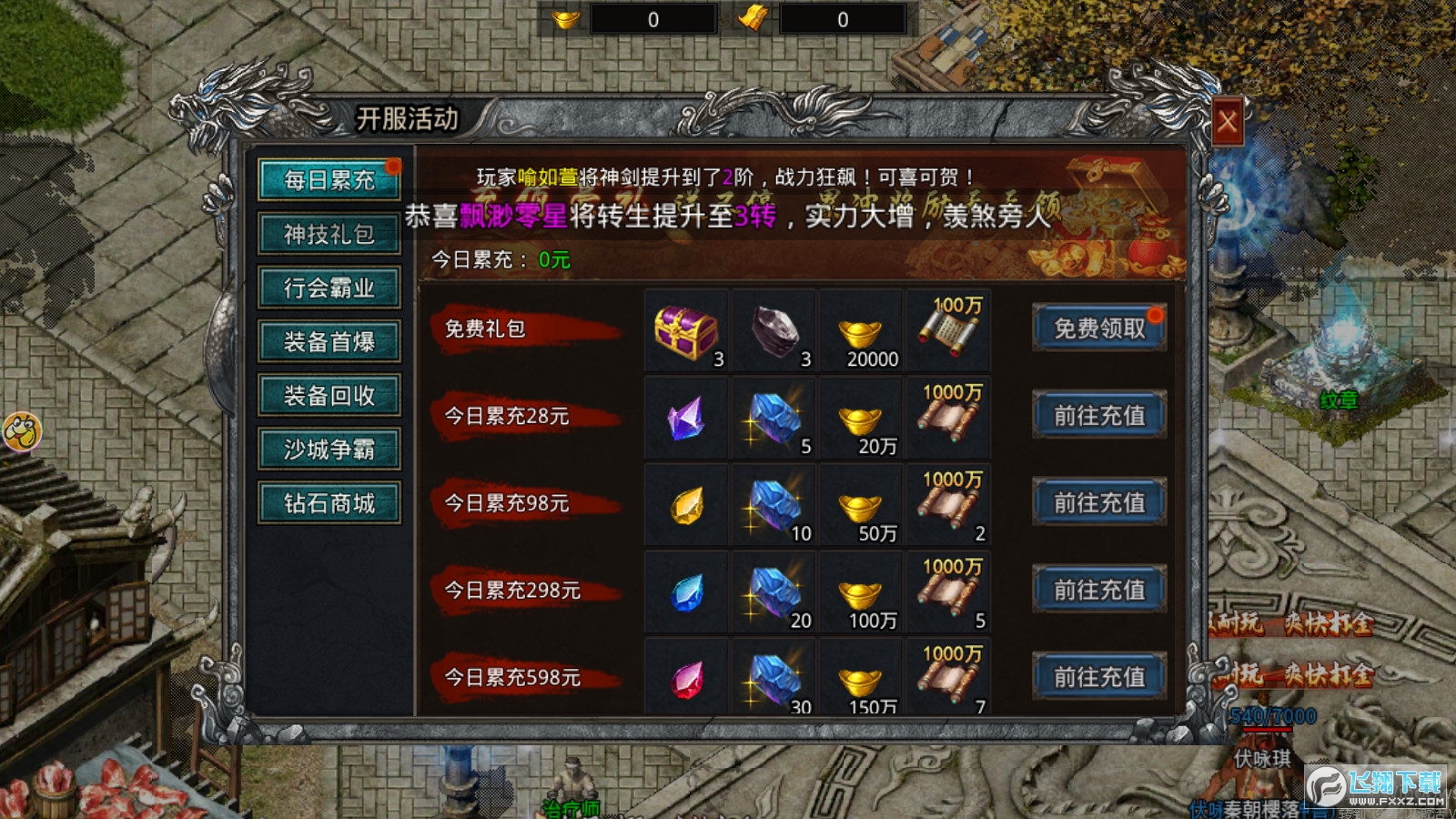This screenshot has height=819, width=1456.
Task: Select the blue sapphire x10 in 98元 row
Action: coord(773,504)
